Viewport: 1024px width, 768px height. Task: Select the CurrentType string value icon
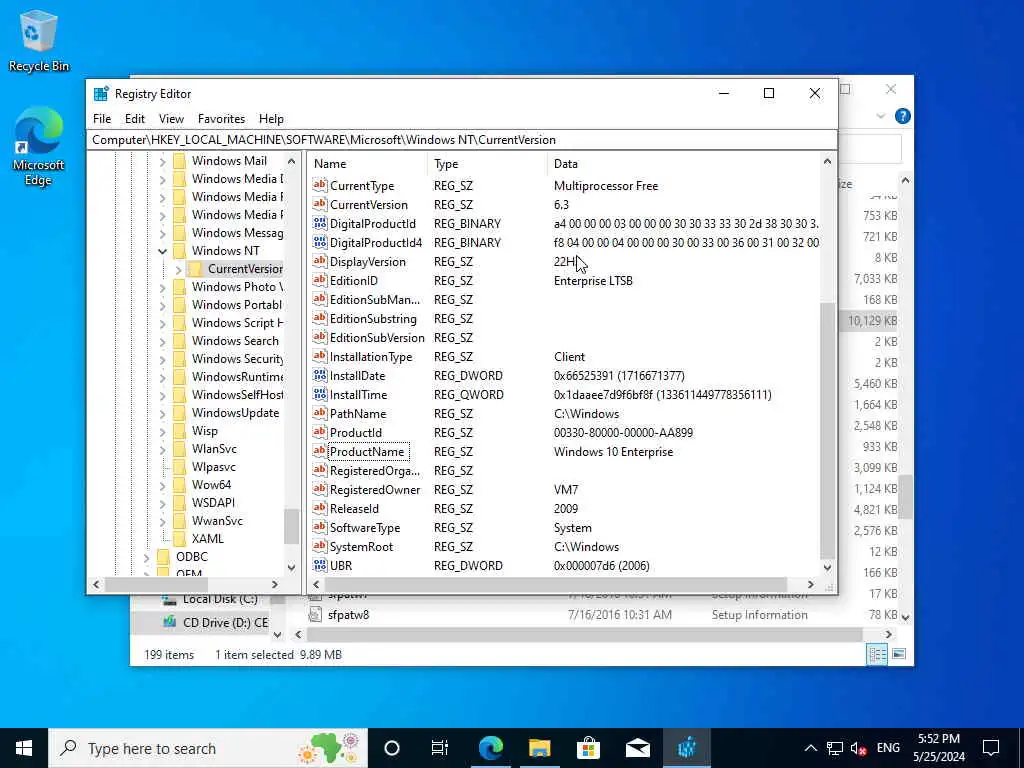click(319, 185)
